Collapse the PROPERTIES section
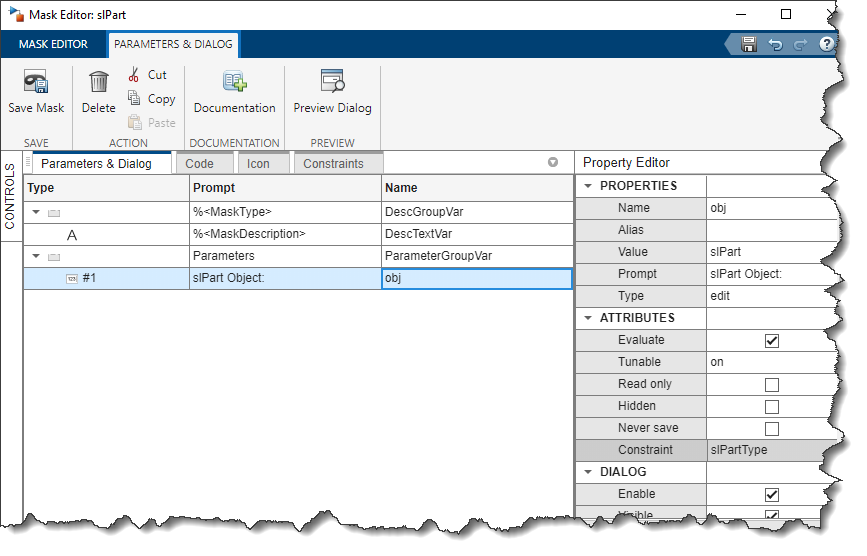The height and width of the screenshot is (556, 867). click(x=586, y=186)
